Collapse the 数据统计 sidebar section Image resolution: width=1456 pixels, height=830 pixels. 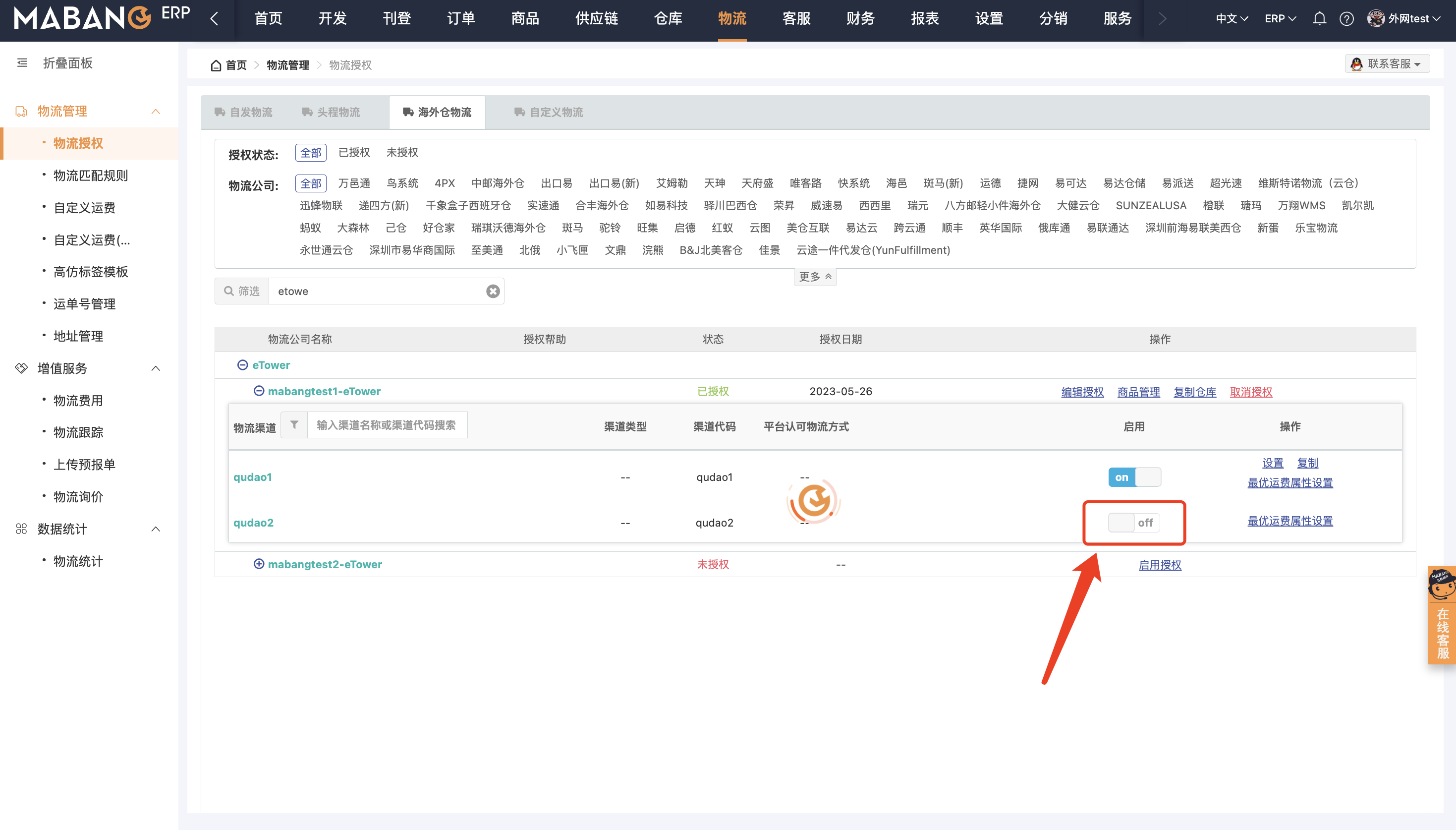tap(156, 529)
